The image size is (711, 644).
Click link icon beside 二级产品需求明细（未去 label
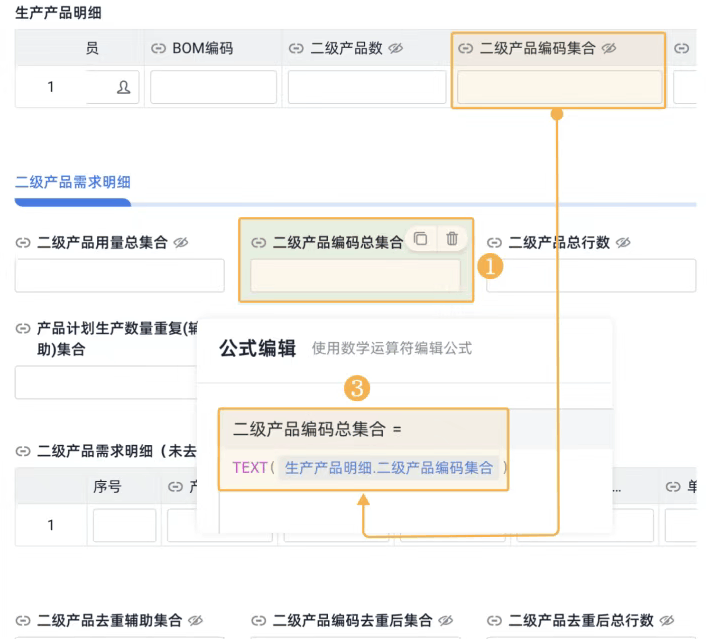click(23, 451)
